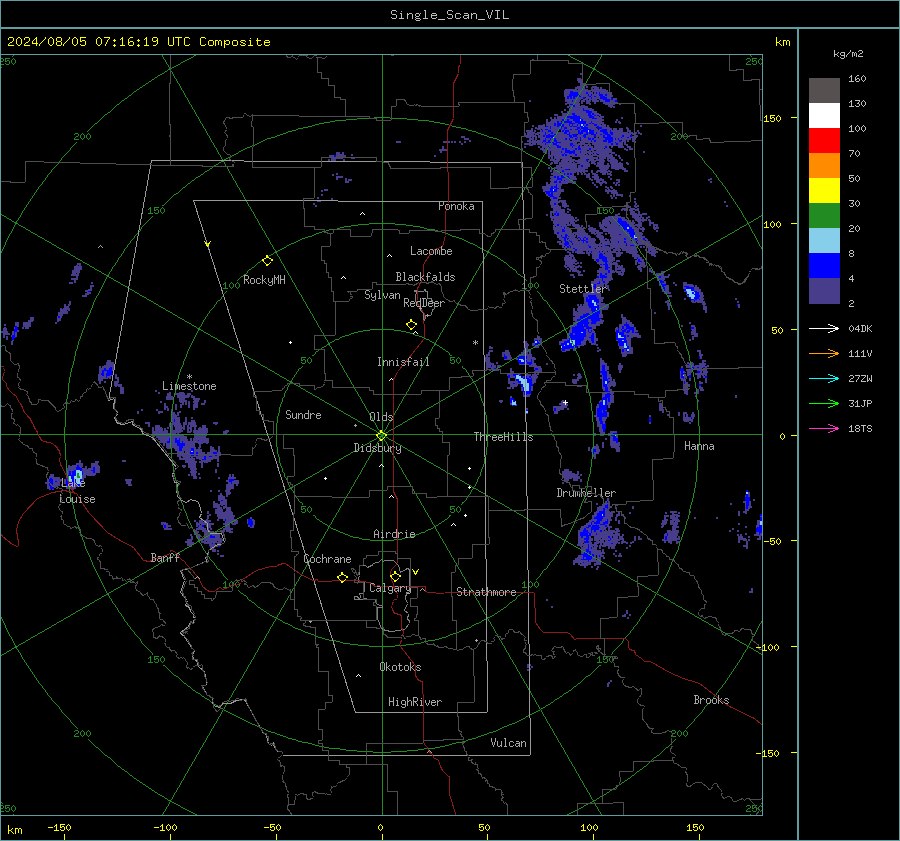Click the ThreeHills town label
Viewport: 900px width, 841px height.
coord(503,437)
